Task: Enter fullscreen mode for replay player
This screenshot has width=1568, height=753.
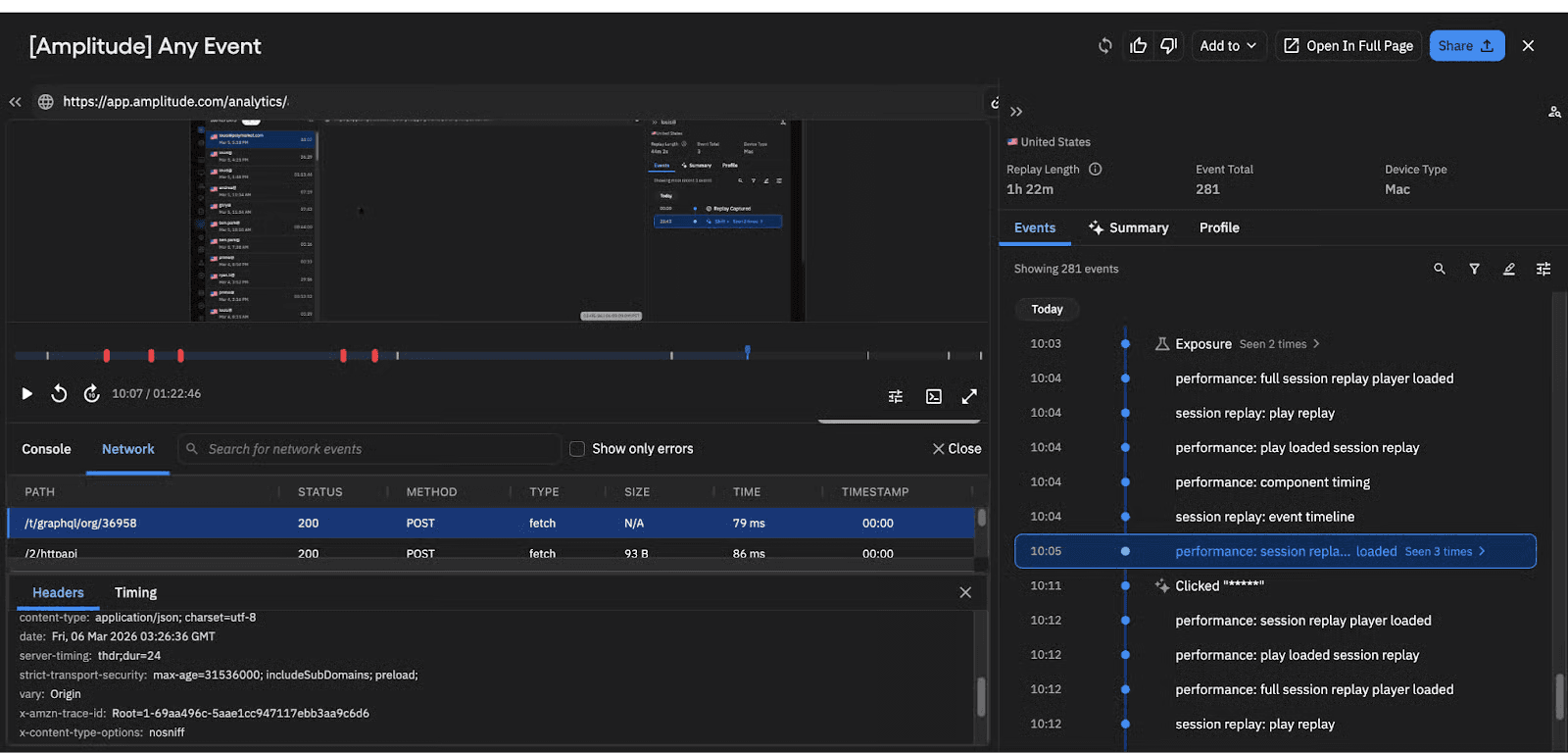Action: coord(969,396)
